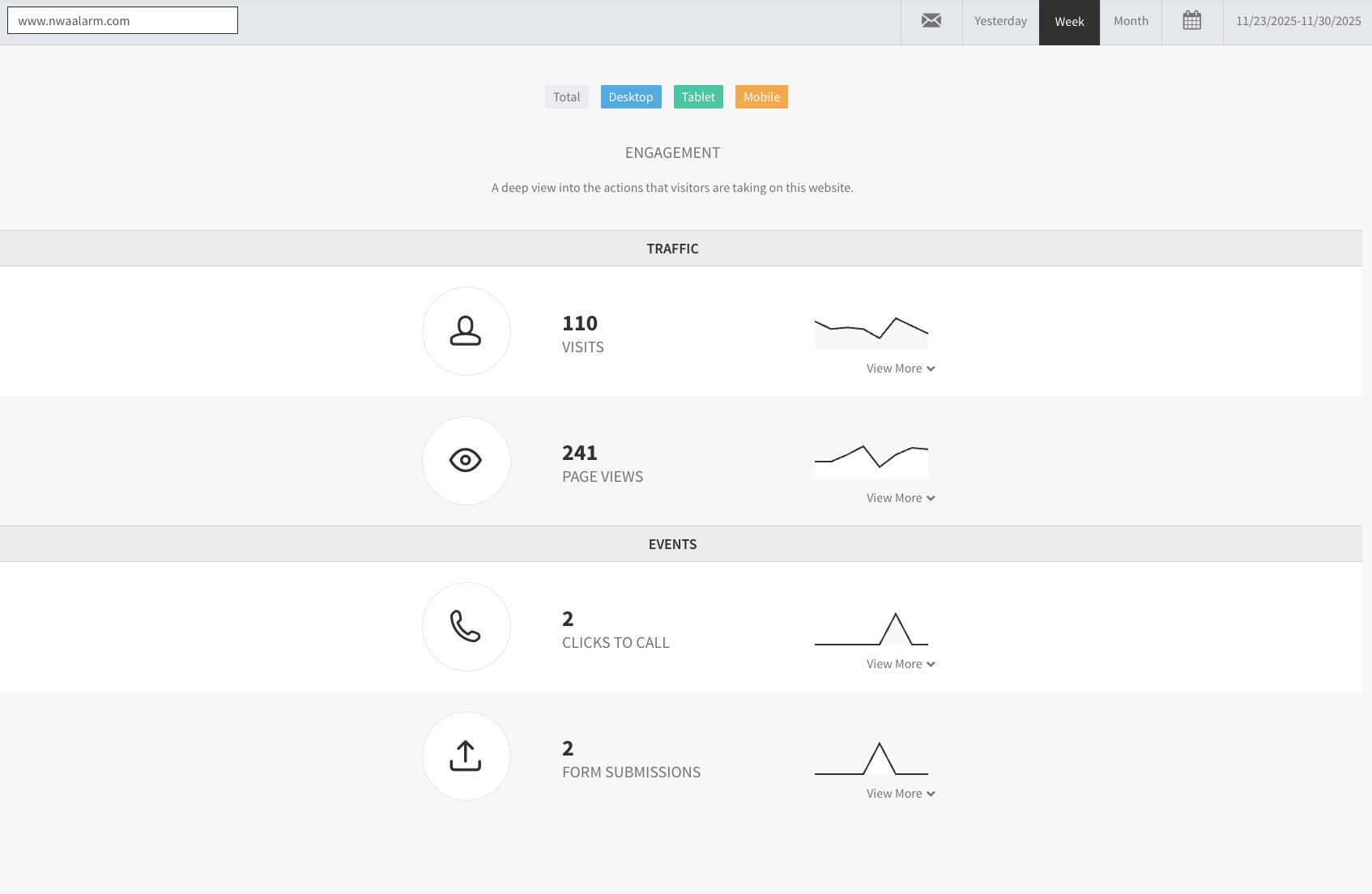Expand View More under Form Submissions
This screenshot has width=1372, height=894.
(x=901, y=794)
